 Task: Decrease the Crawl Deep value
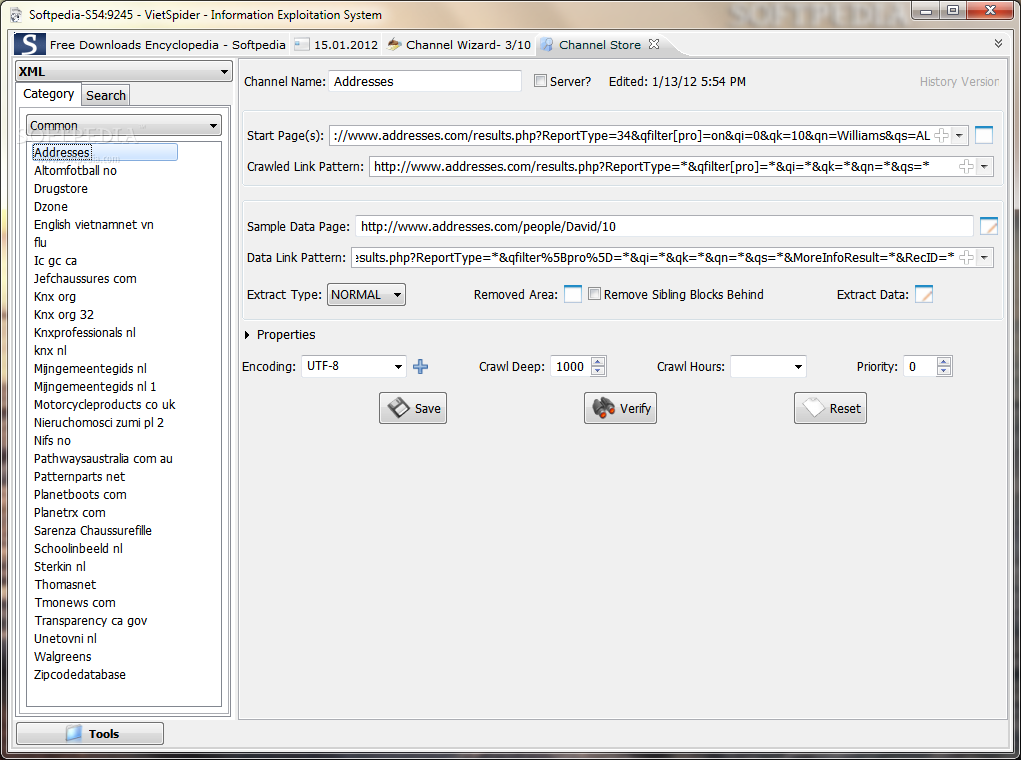pyautogui.click(x=598, y=371)
